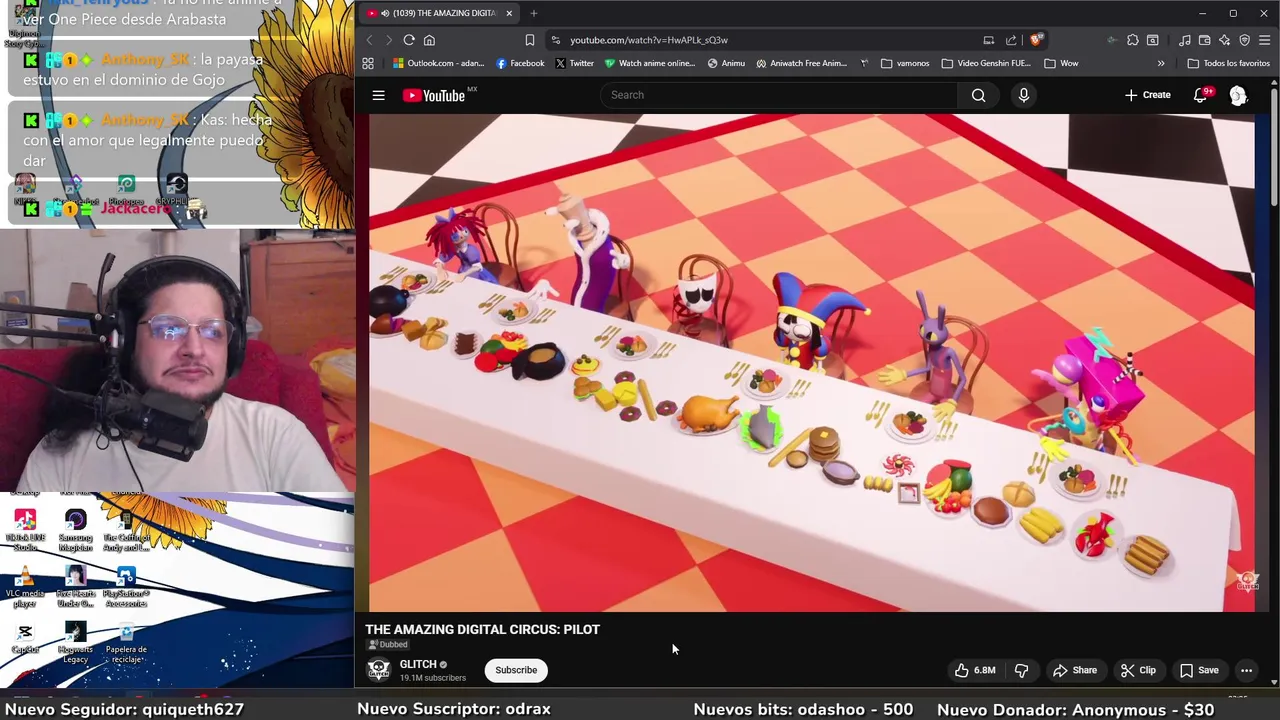The height and width of the screenshot is (720, 1280).
Task: Open the Video Genshin FUE bookmarks folder
Action: [986, 63]
